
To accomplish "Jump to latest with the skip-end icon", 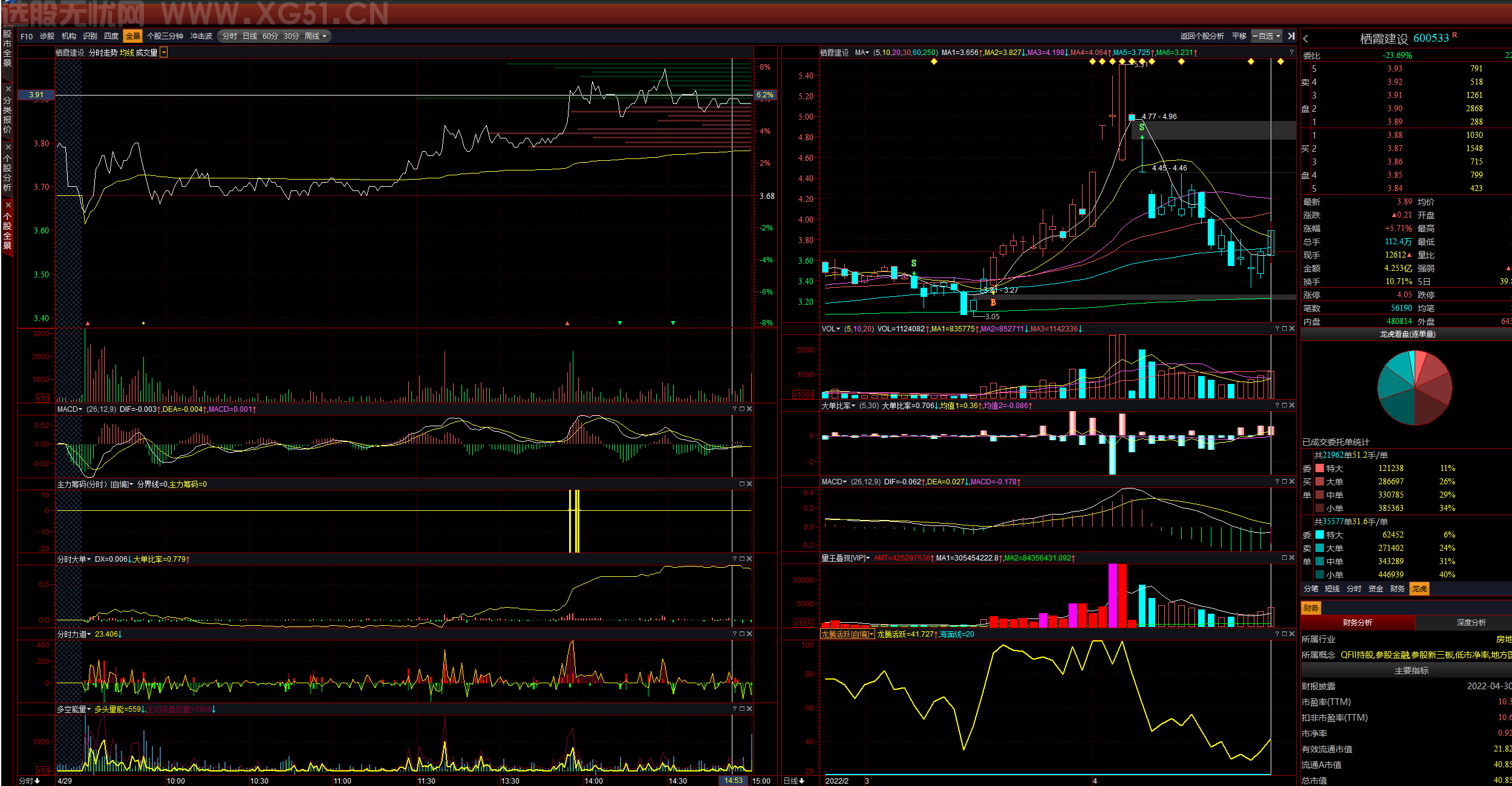I will 1291,36.
